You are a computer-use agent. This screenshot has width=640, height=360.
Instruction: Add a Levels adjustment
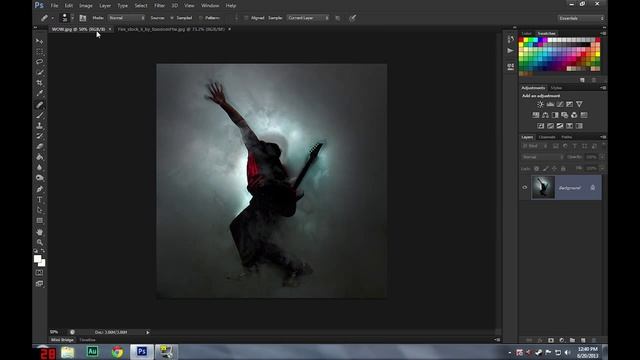550,104
